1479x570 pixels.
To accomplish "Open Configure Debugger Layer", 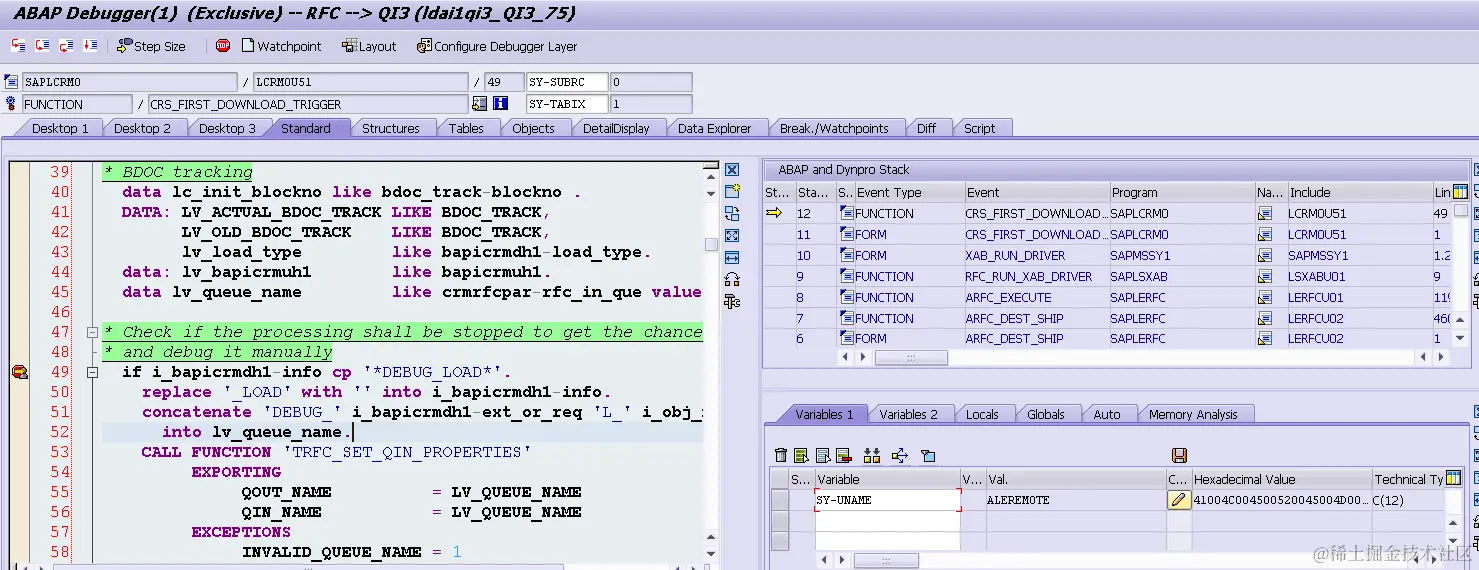I will pyautogui.click(x=497, y=46).
